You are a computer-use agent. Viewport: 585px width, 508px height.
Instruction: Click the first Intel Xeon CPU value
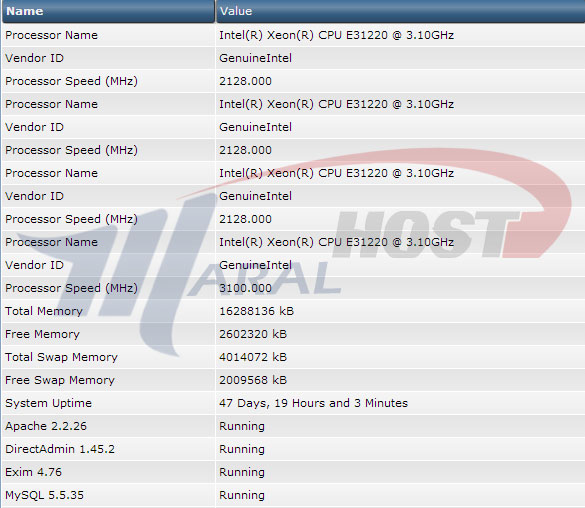click(x=337, y=35)
